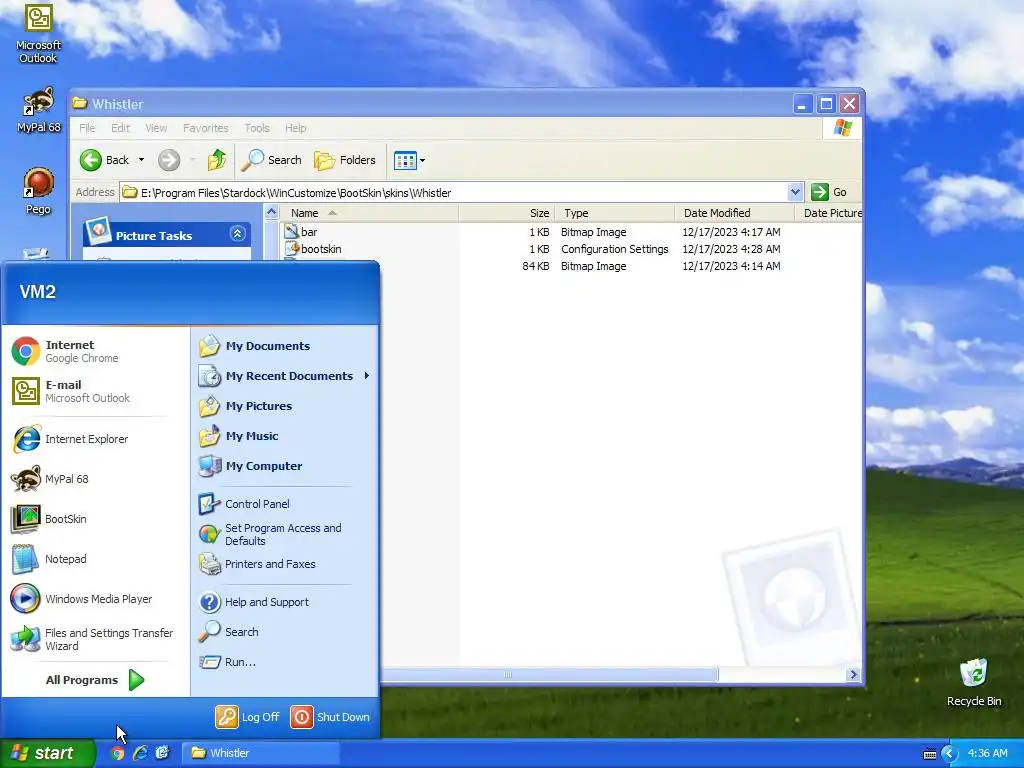This screenshot has width=1024, height=768.
Task: Open the Views dropdown in toolbar
Action: pyautogui.click(x=409, y=160)
